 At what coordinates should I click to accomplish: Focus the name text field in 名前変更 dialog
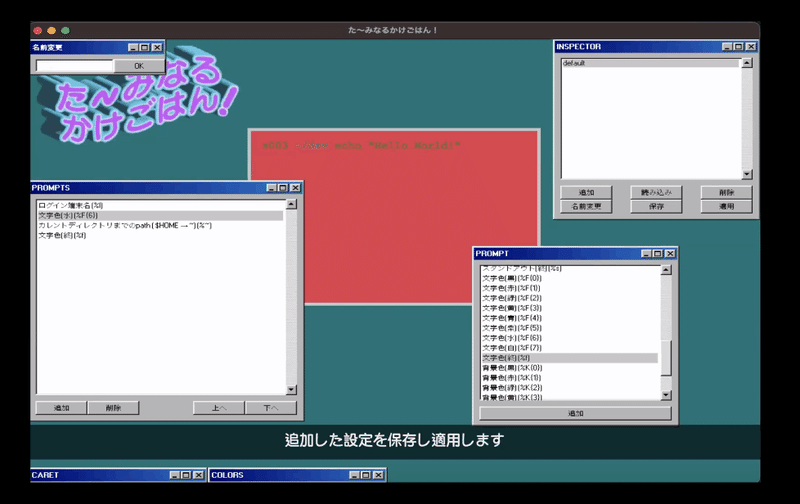click(74, 66)
